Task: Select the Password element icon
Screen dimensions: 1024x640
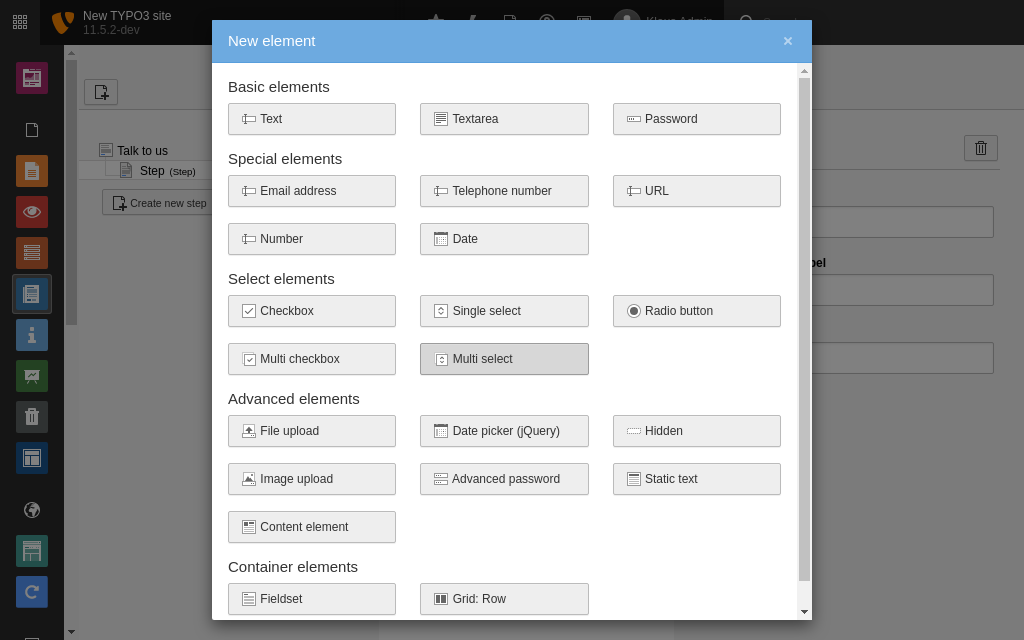Action: [x=634, y=119]
